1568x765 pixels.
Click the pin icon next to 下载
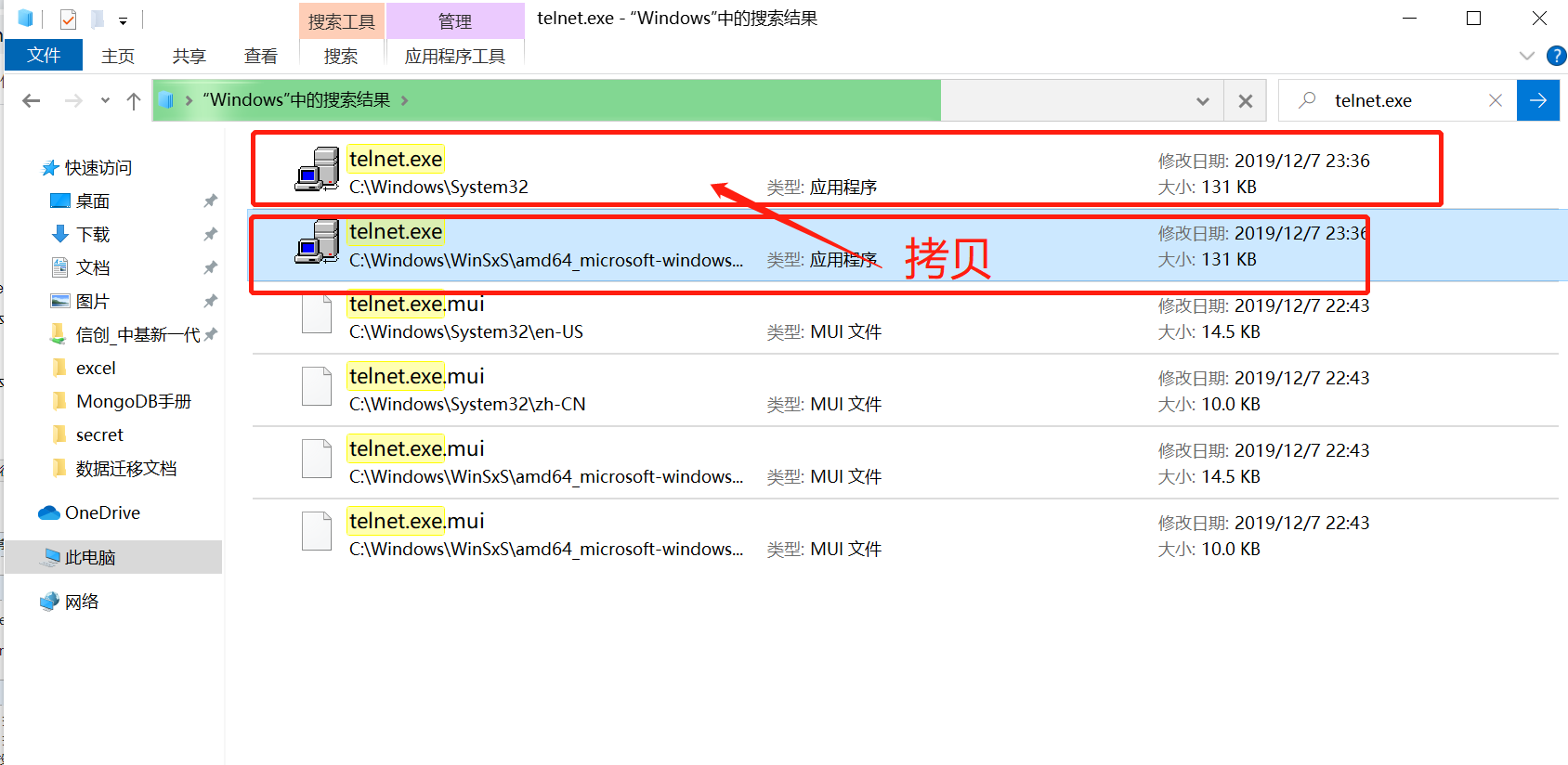click(x=211, y=234)
